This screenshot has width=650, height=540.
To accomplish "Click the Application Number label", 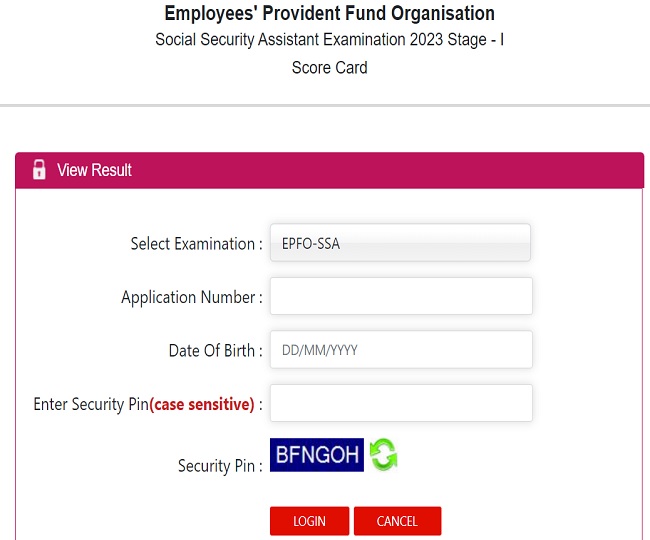I will coord(191,298).
